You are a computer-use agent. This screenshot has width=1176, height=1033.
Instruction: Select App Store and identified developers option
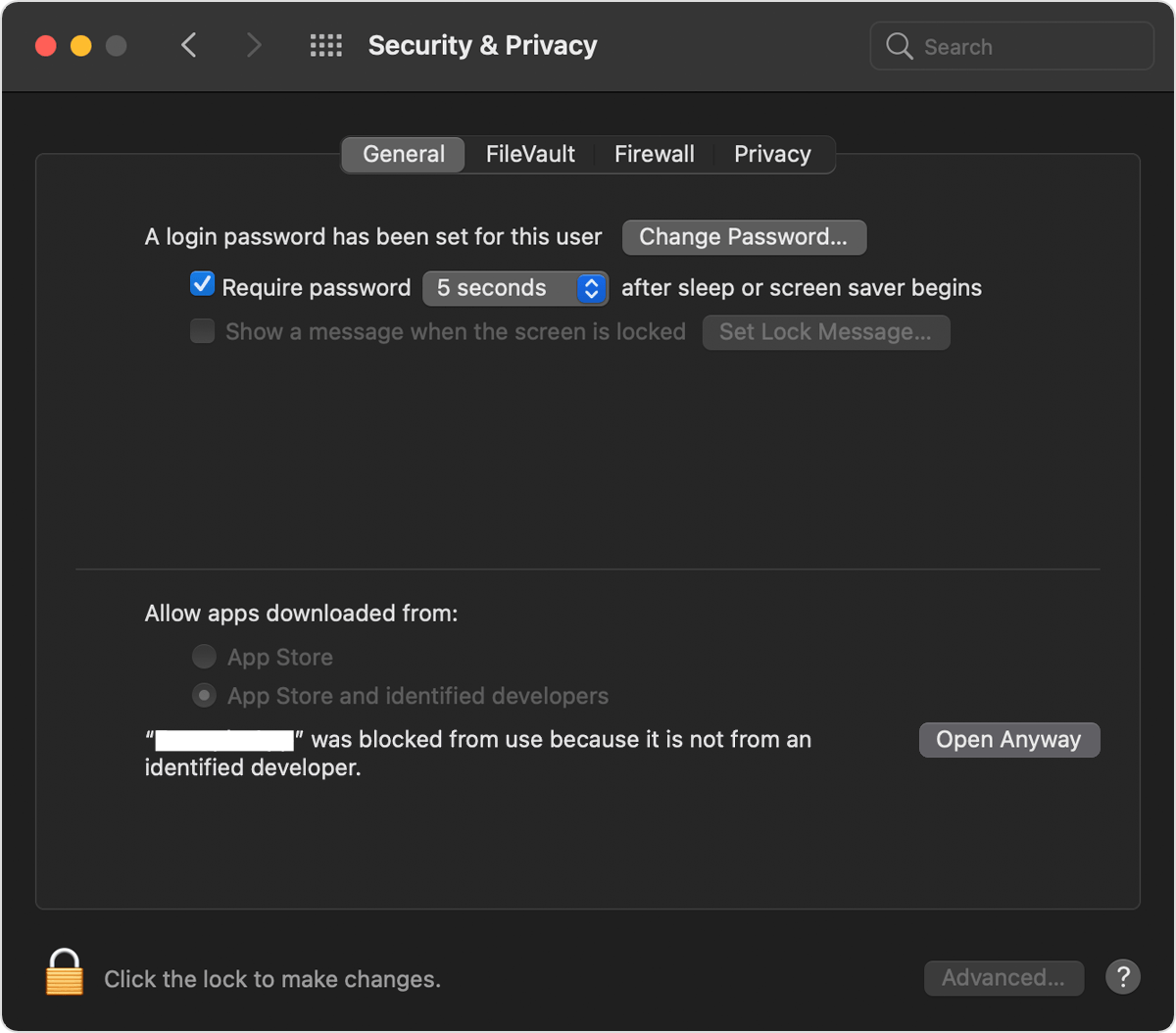pyautogui.click(x=203, y=695)
